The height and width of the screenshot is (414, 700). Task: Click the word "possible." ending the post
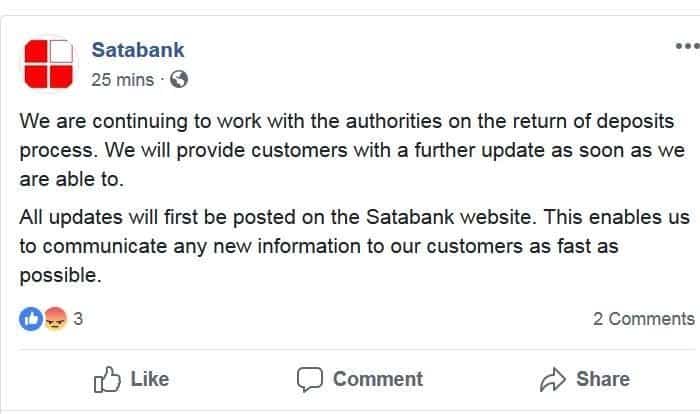pyautogui.click(x=61, y=272)
